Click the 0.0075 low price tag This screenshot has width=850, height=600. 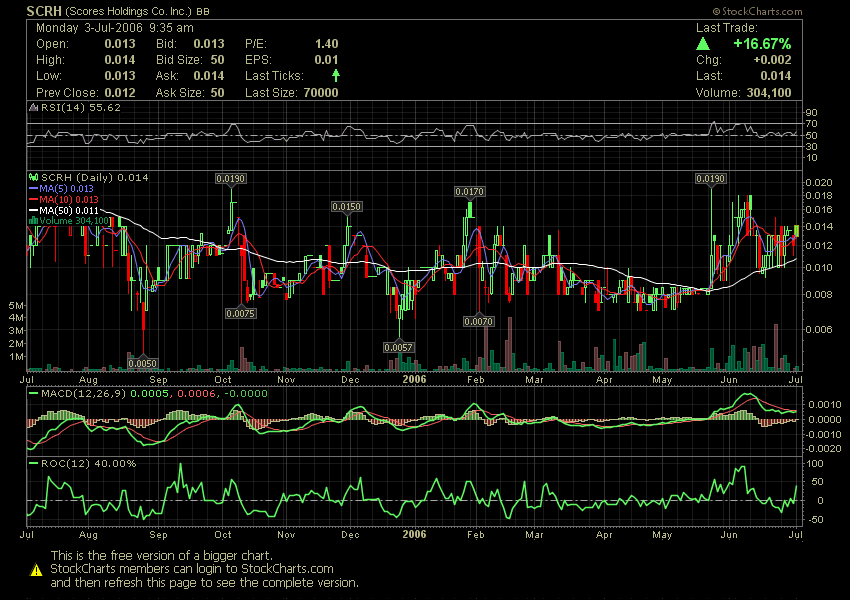coord(241,313)
